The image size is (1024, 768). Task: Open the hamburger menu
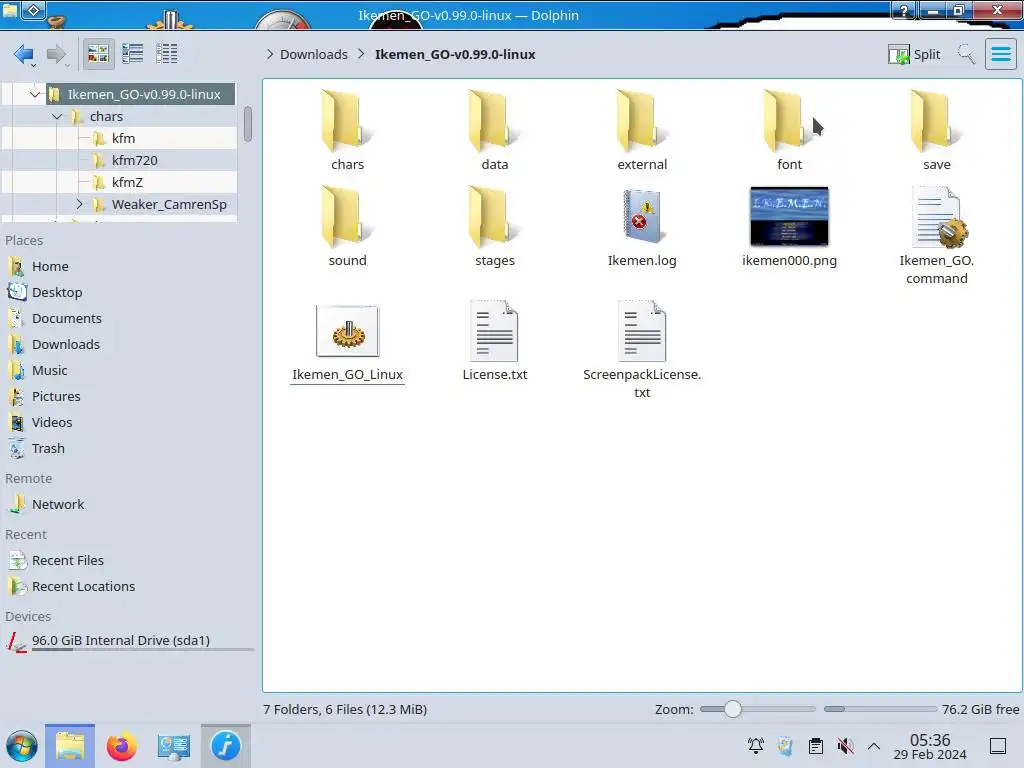pyautogui.click(x=1000, y=54)
